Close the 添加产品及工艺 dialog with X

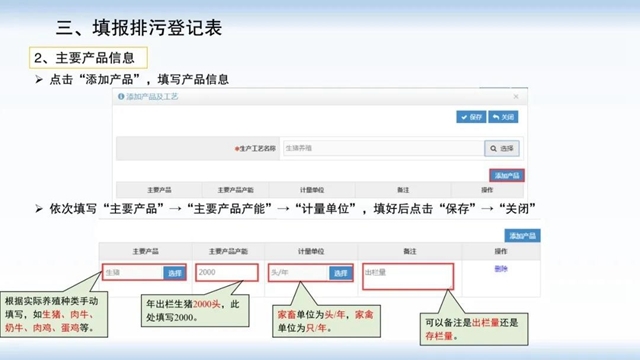pyautogui.click(x=516, y=96)
